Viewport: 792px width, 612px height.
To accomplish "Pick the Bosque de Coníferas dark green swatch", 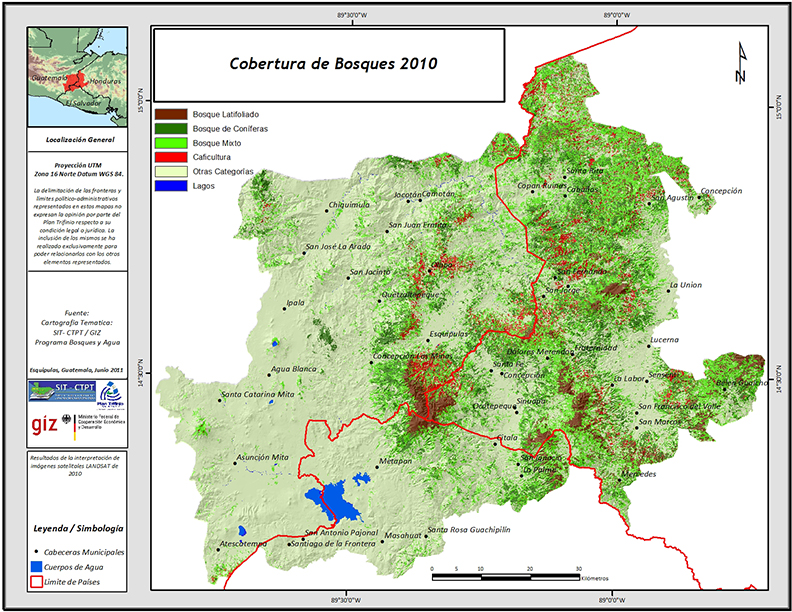I will (171, 129).
